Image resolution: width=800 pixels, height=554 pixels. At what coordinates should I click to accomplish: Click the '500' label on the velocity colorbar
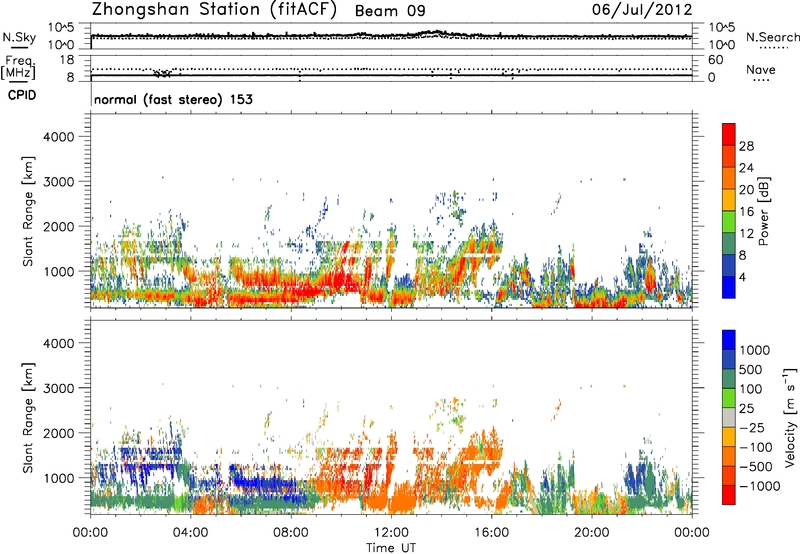[x=750, y=370]
